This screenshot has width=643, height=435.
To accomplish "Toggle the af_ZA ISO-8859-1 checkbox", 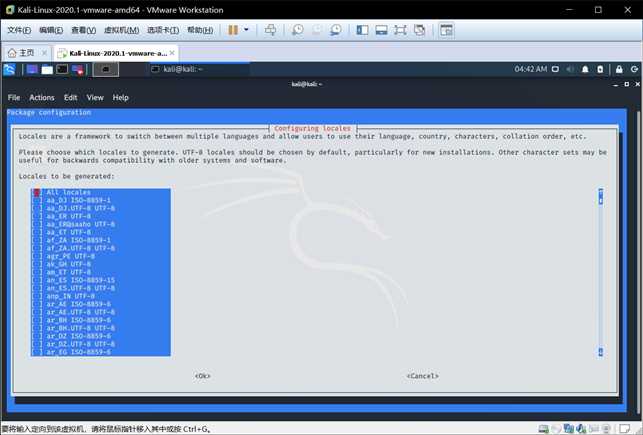I will pyautogui.click(x=37, y=240).
